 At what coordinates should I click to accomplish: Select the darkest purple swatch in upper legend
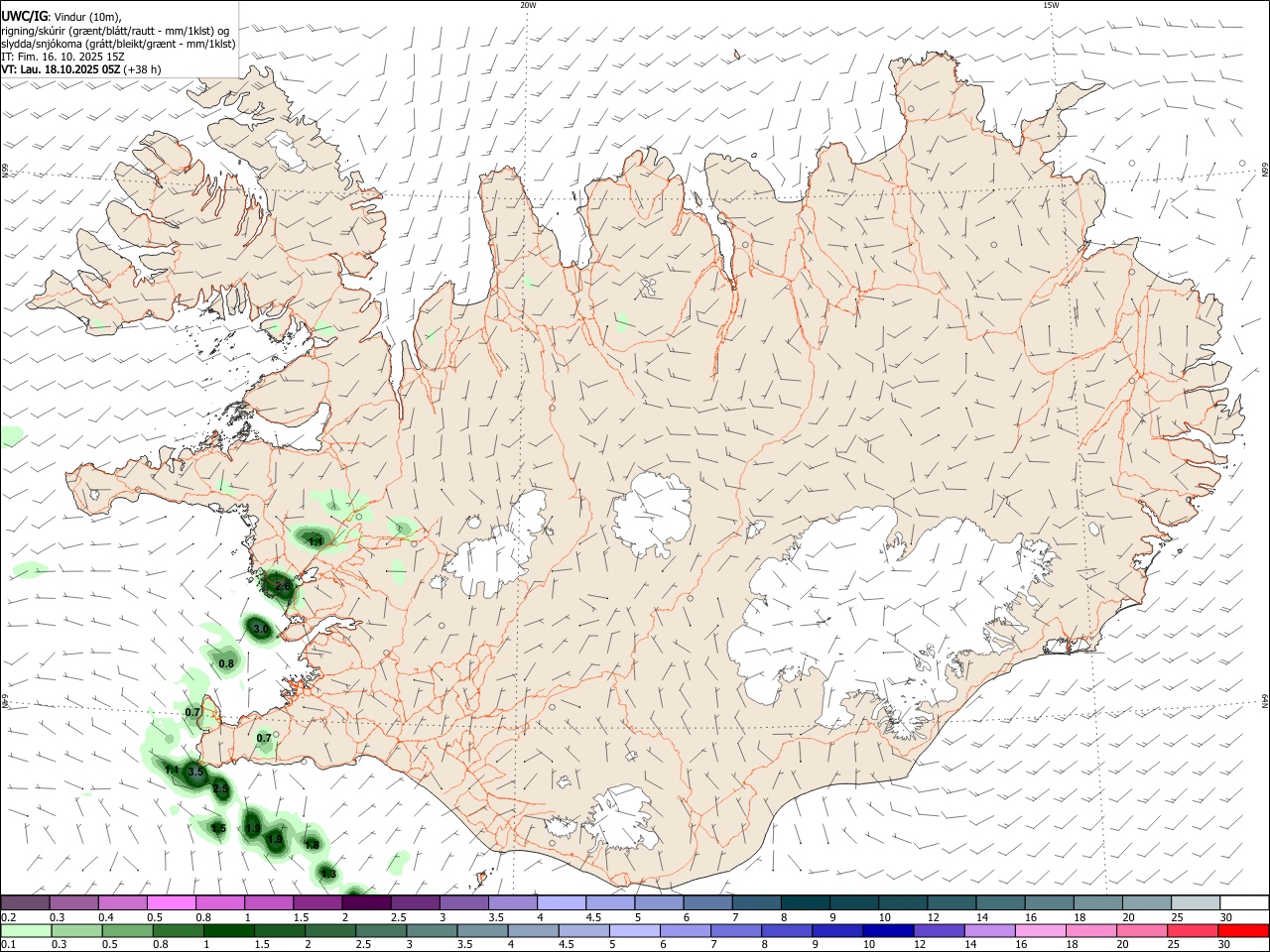tap(366, 903)
